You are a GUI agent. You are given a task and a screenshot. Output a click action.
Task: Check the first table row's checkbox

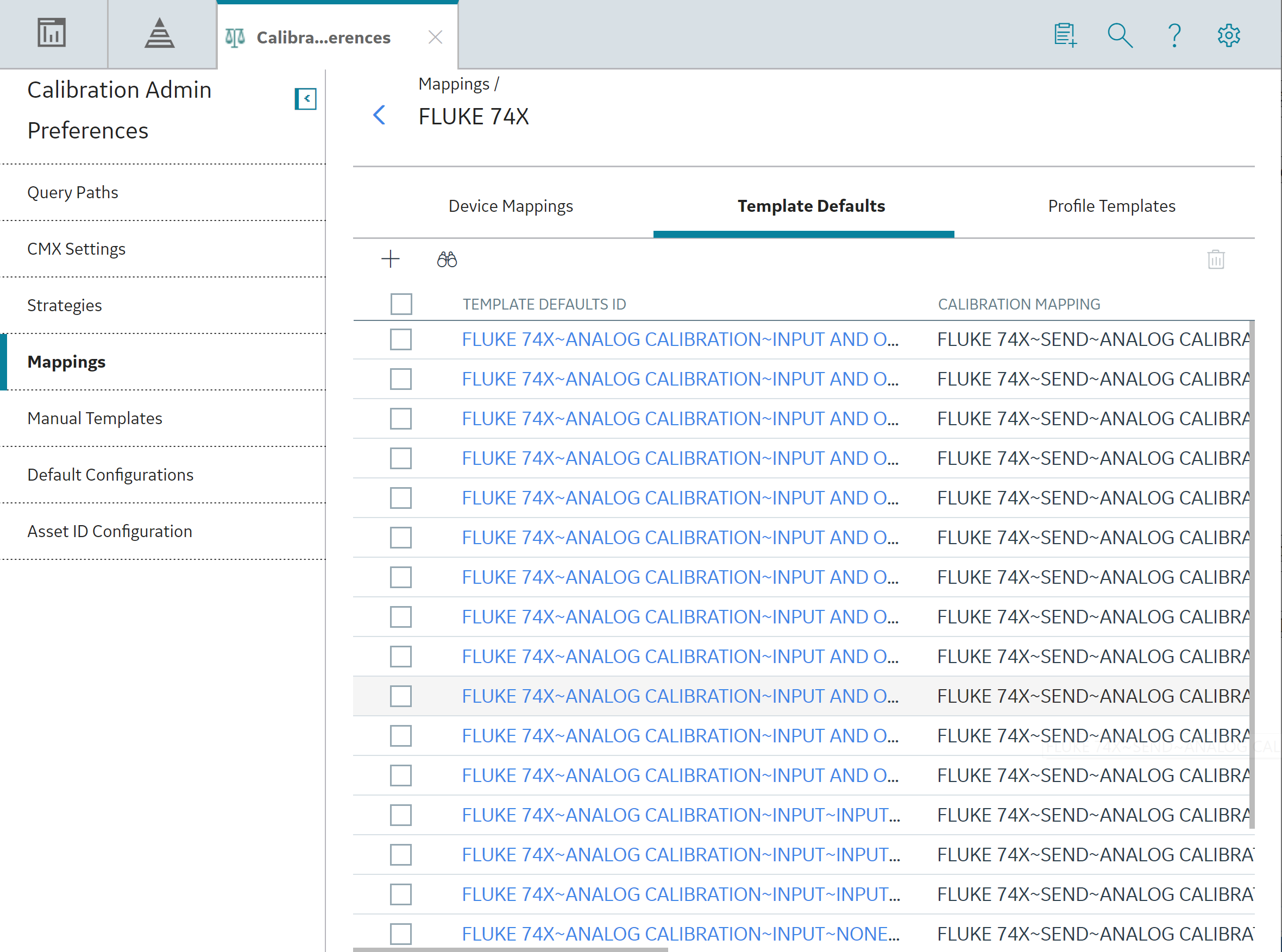coord(401,340)
